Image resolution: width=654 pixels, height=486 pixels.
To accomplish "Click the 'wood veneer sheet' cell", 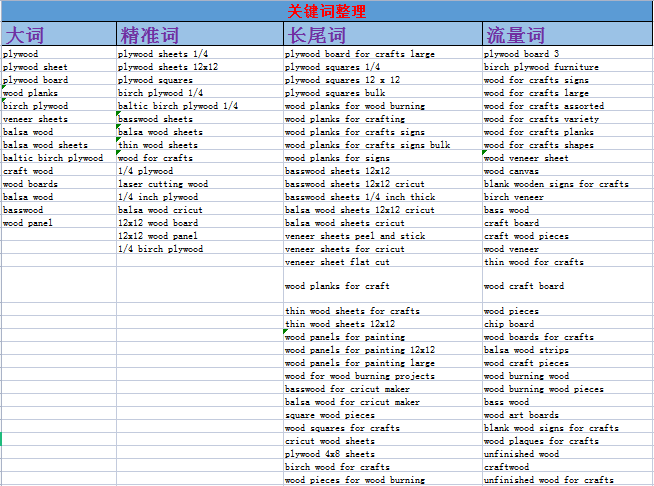I will point(567,158).
